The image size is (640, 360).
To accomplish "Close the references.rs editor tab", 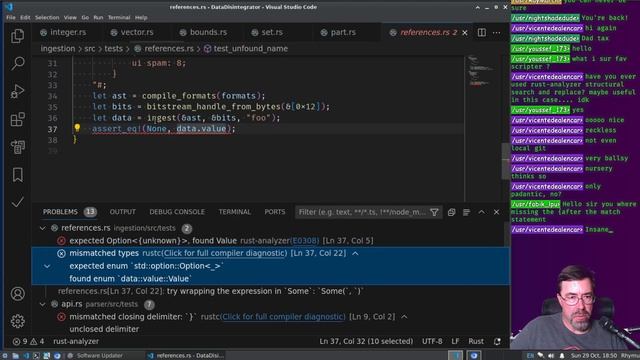I will 465,32.
